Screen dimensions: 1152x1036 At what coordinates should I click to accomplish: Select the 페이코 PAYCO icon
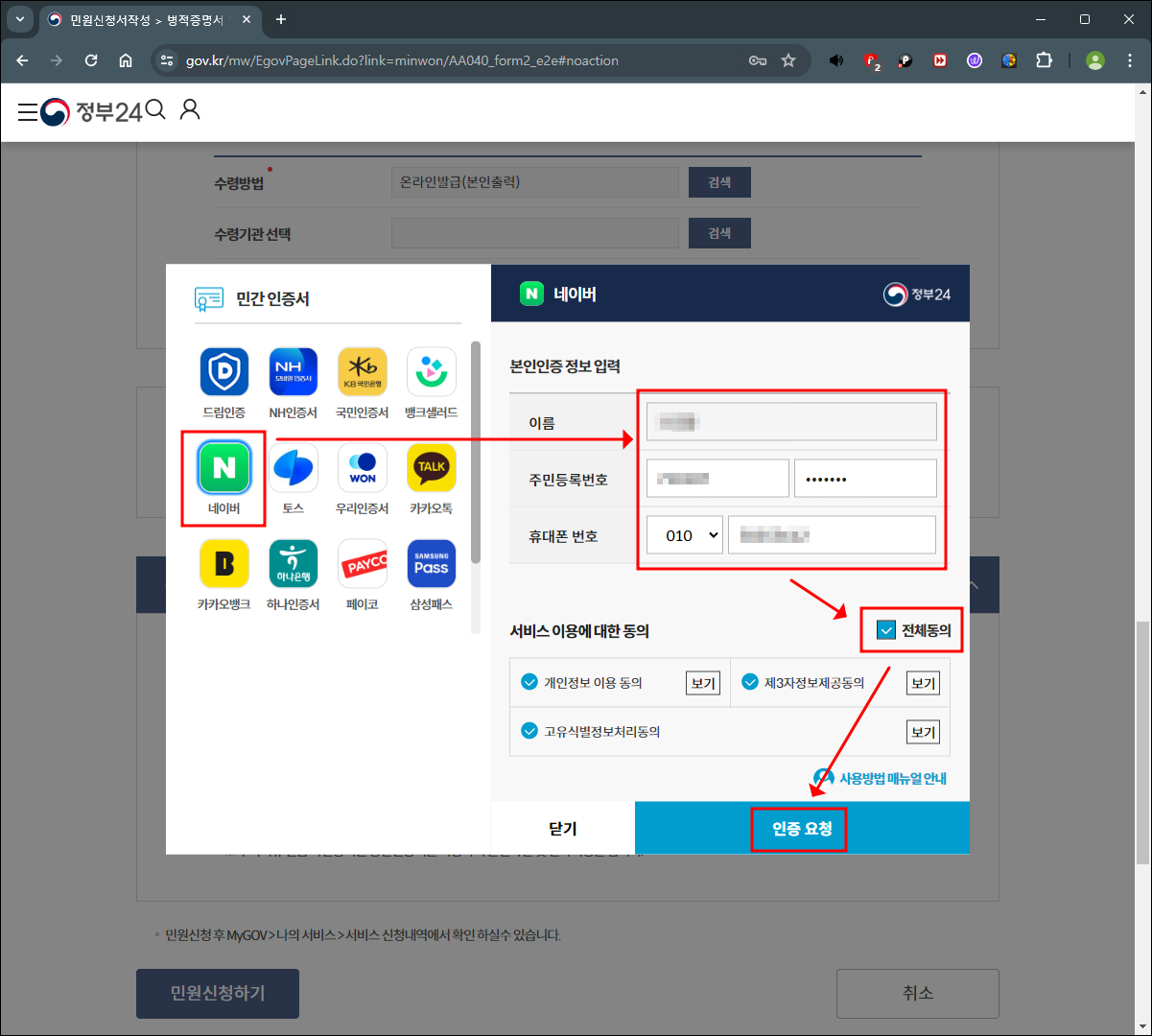pyautogui.click(x=363, y=563)
